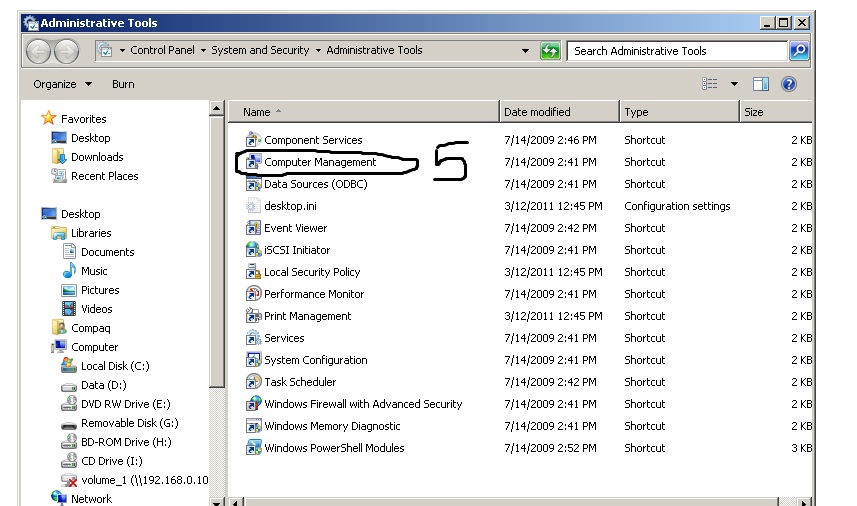
Task: Expand the dropdown arrow after Control Panel
Action: point(203,50)
